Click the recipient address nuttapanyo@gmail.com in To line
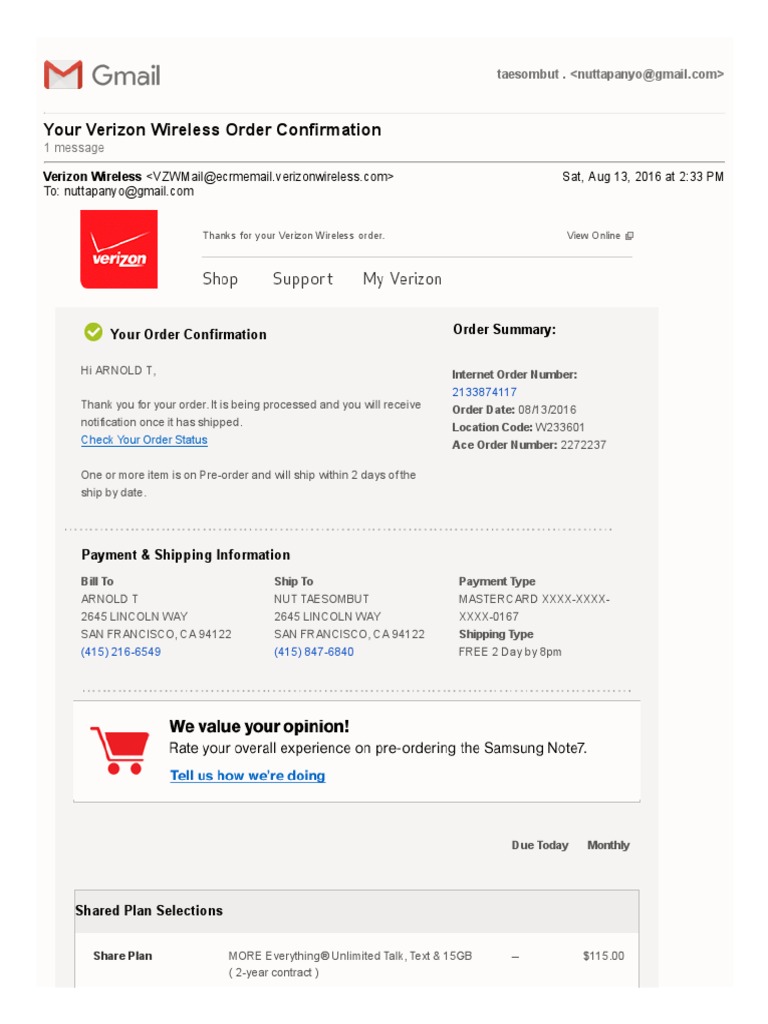 129,192
